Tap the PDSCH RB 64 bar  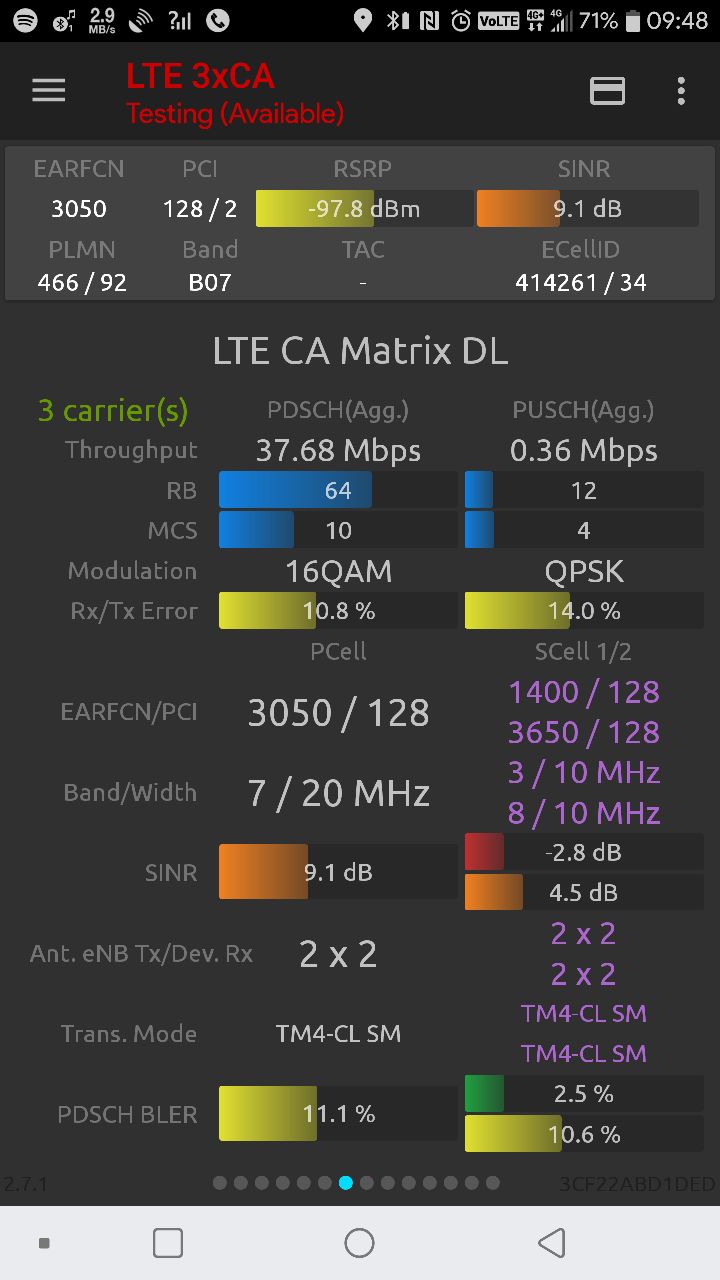(338, 490)
